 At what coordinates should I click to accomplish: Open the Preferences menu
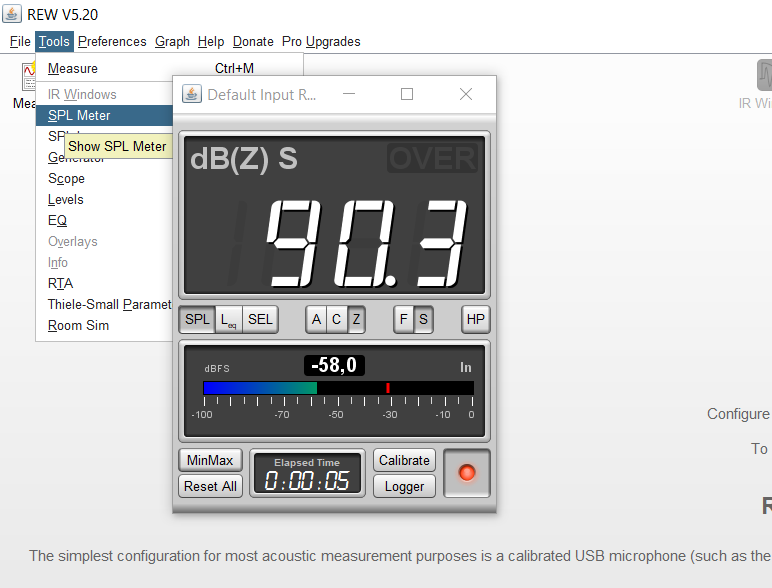(112, 41)
